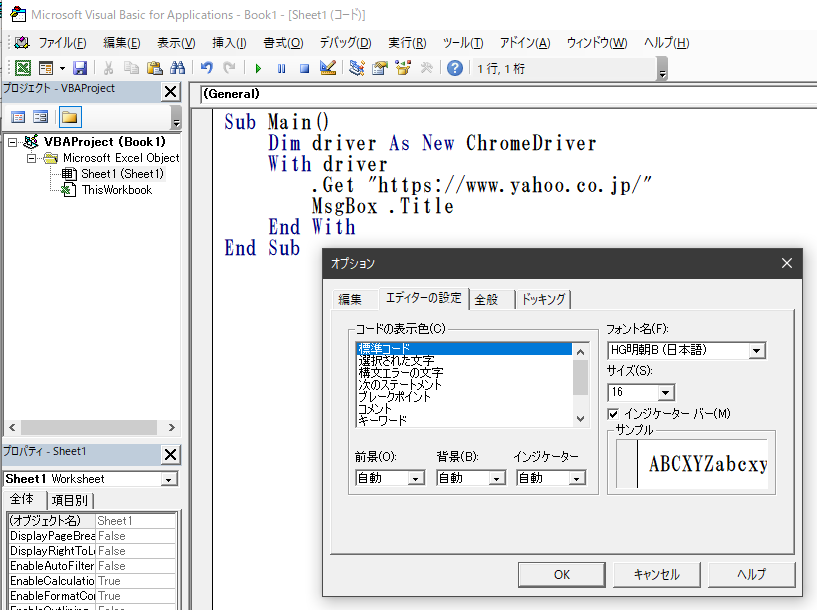Close the オプション dialog

[x=787, y=264]
